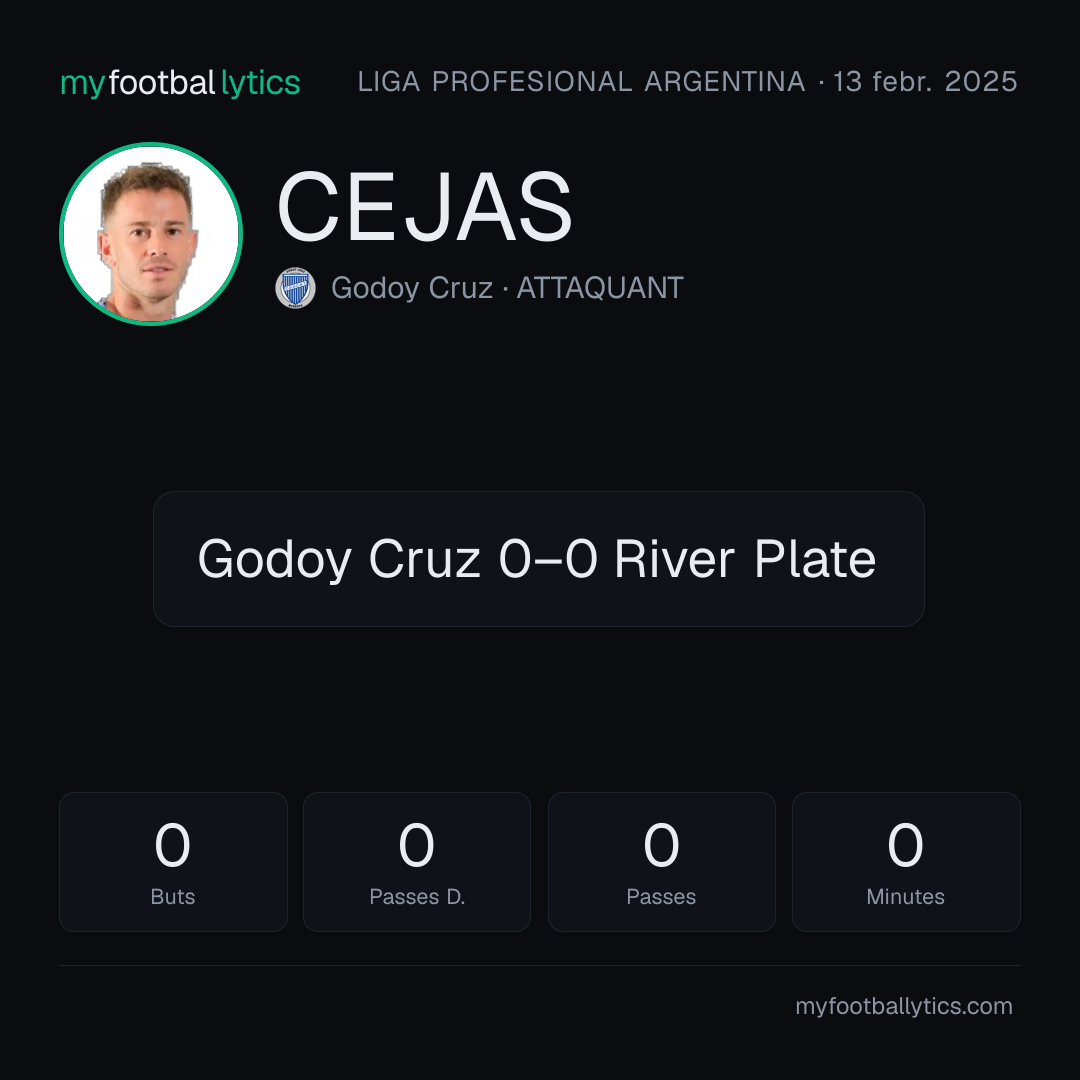
Task: Click the Cejas player portrait photo
Action: click(151, 234)
